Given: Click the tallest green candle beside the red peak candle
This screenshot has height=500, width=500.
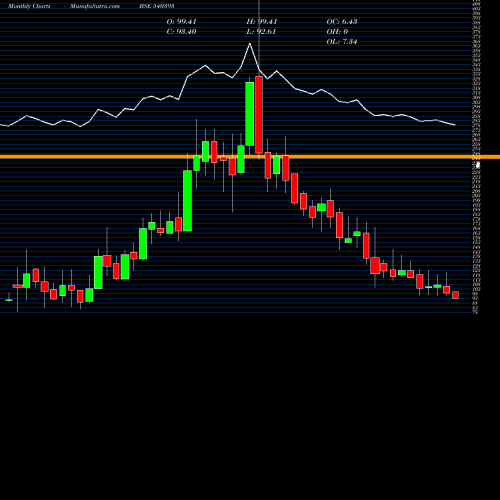Looking at the screenshot, I should [x=250, y=114].
